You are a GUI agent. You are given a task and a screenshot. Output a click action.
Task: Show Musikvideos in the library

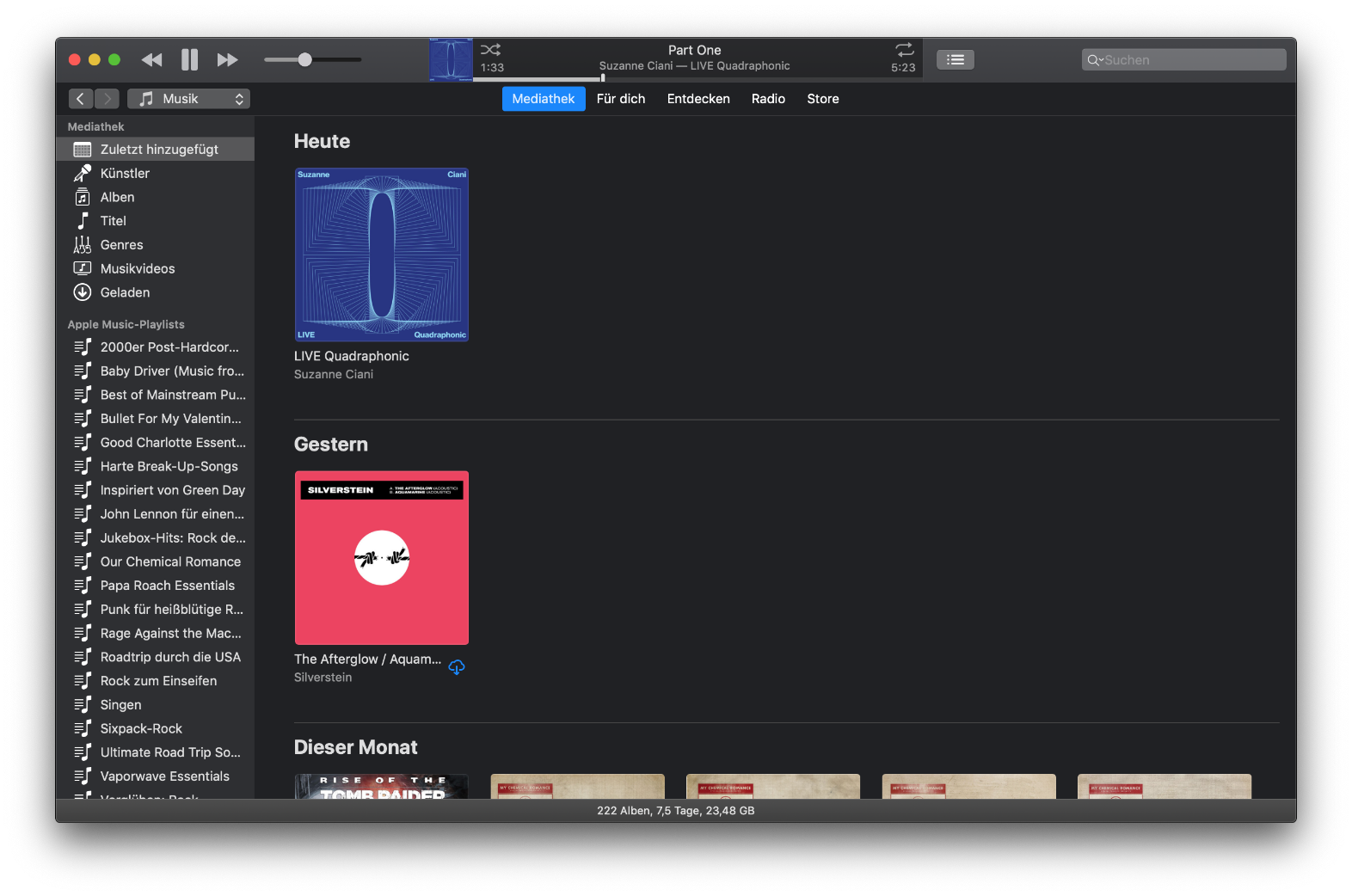[x=137, y=268]
